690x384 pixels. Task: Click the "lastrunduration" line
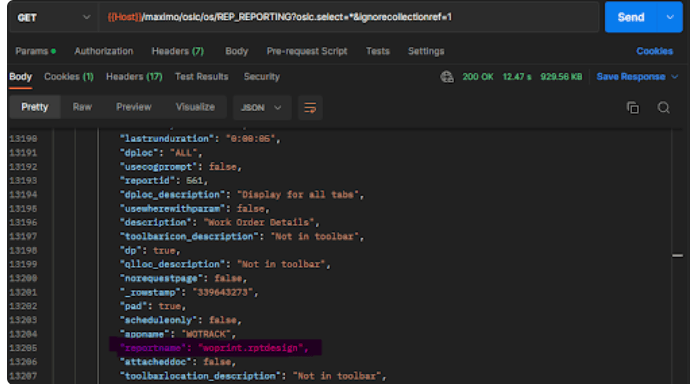coord(200,139)
